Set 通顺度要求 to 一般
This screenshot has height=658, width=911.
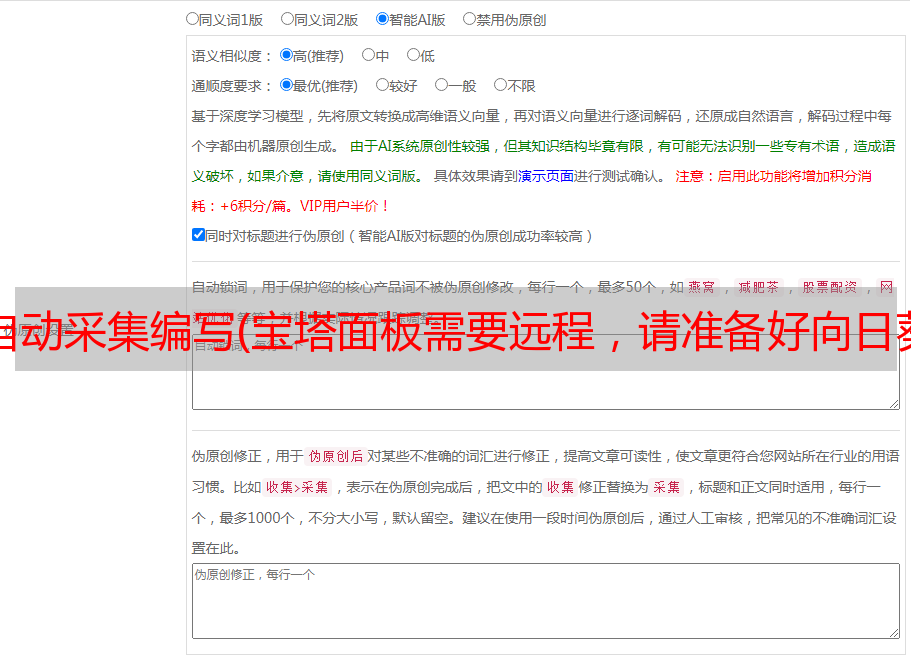click(x=442, y=85)
